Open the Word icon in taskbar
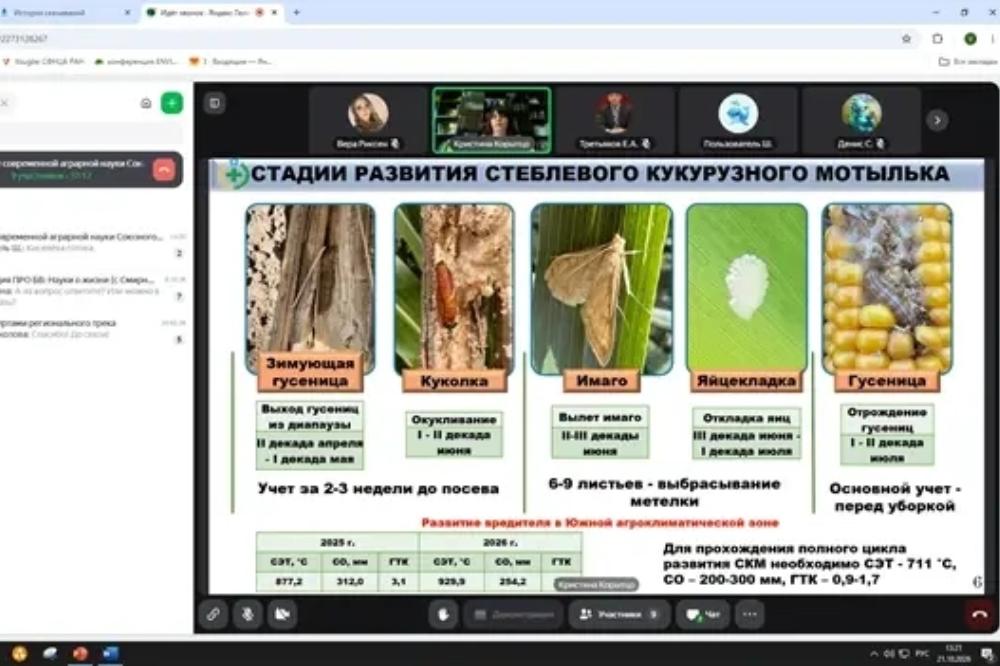The width and height of the screenshot is (1000, 666). pyautogui.click(x=110, y=653)
